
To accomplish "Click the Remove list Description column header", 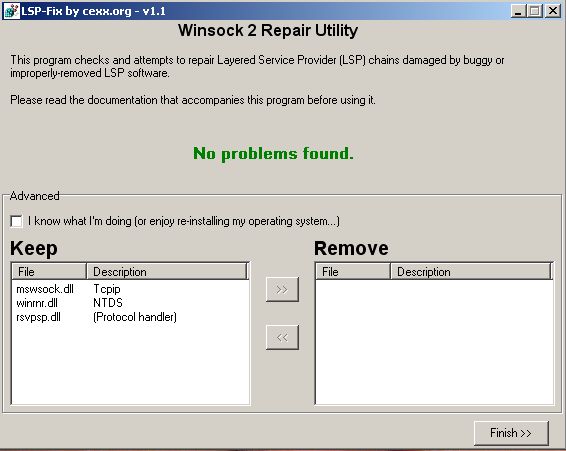I will coord(472,272).
